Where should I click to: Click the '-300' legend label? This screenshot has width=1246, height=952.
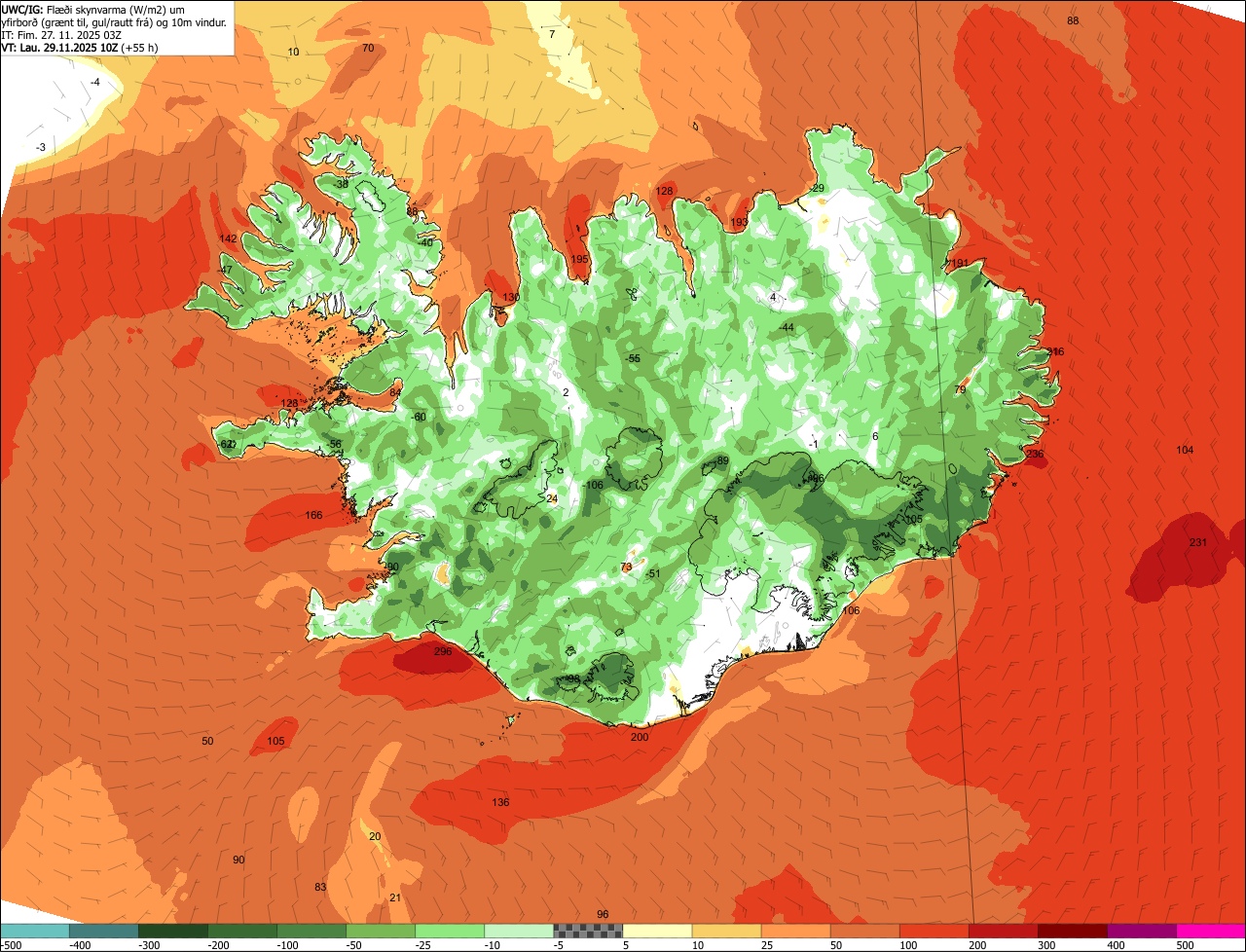point(148,945)
